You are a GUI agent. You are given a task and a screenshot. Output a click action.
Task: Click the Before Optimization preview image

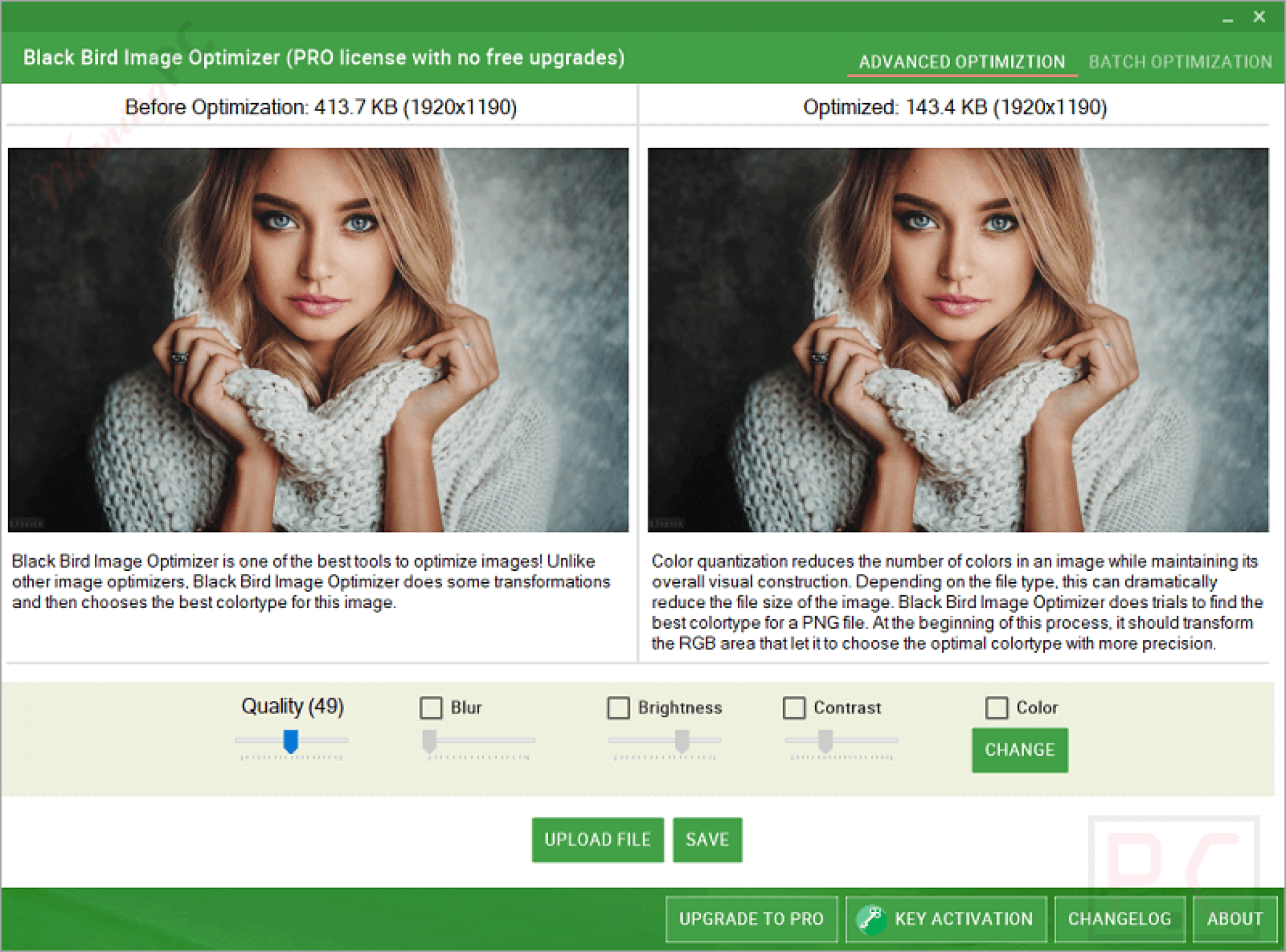tap(318, 340)
